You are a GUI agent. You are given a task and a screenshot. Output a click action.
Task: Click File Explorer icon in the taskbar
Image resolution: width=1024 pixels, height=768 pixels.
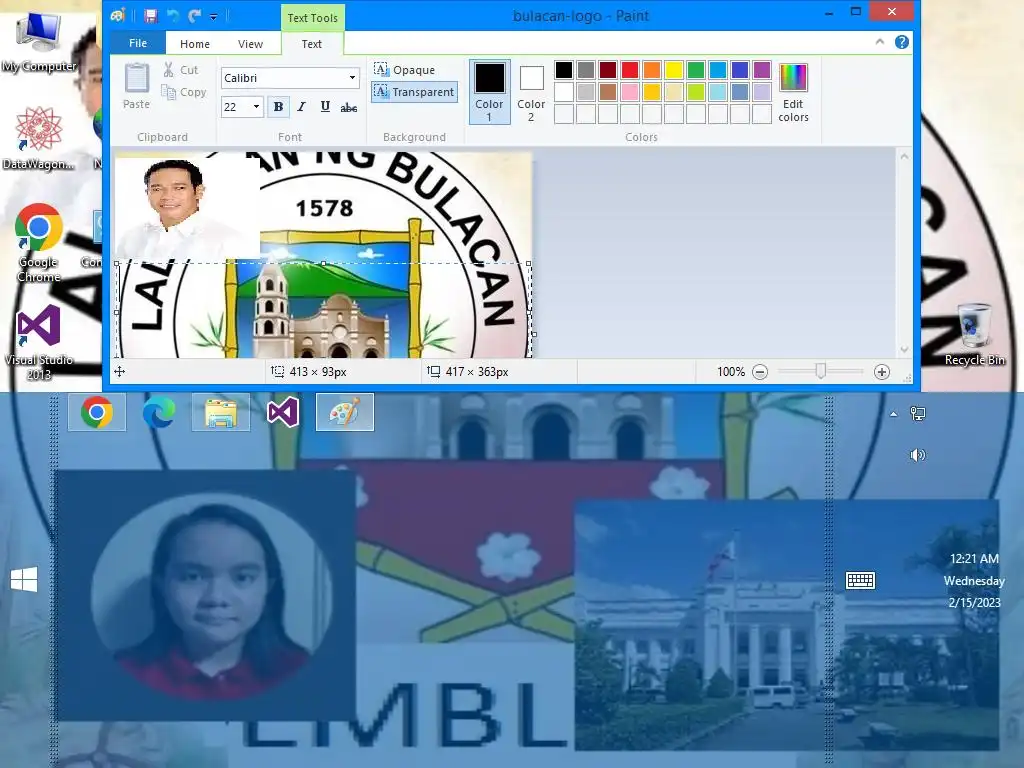pyautogui.click(x=221, y=412)
